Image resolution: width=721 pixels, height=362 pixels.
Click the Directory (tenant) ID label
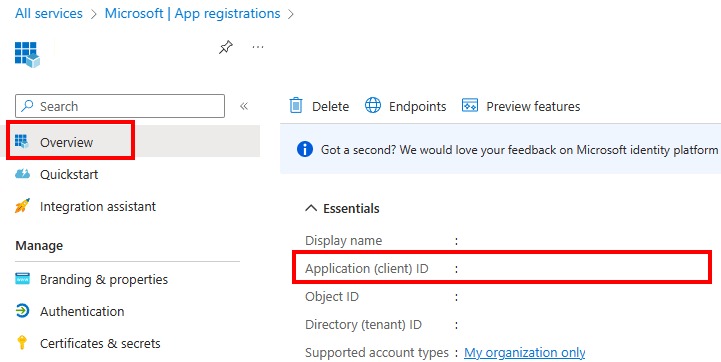363,325
